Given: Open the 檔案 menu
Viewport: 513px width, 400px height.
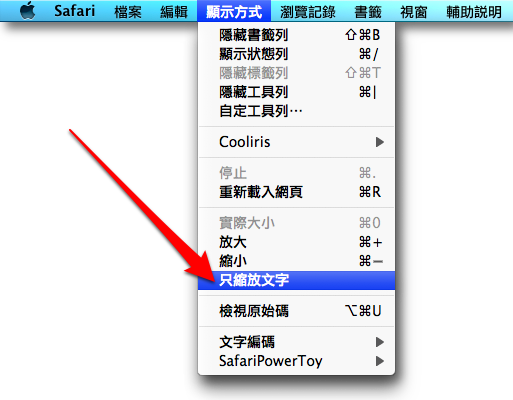Looking at the screenshot, I should click(128, 12).
